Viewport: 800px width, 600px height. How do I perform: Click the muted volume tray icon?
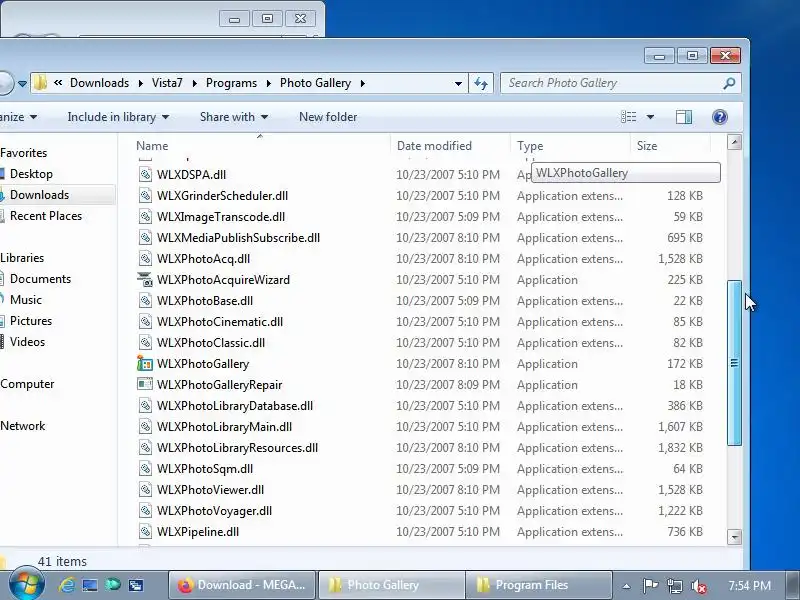698,586
